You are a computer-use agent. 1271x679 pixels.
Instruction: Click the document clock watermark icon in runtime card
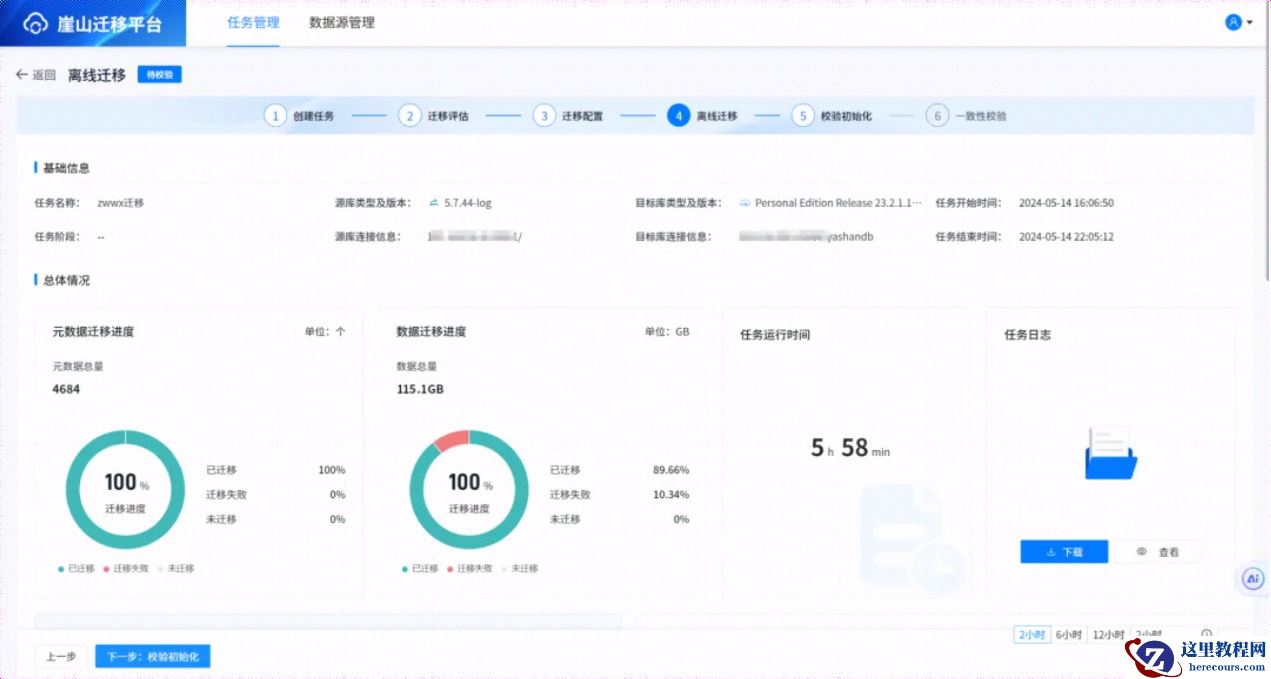pyautogui.click(x=912, y=538)
